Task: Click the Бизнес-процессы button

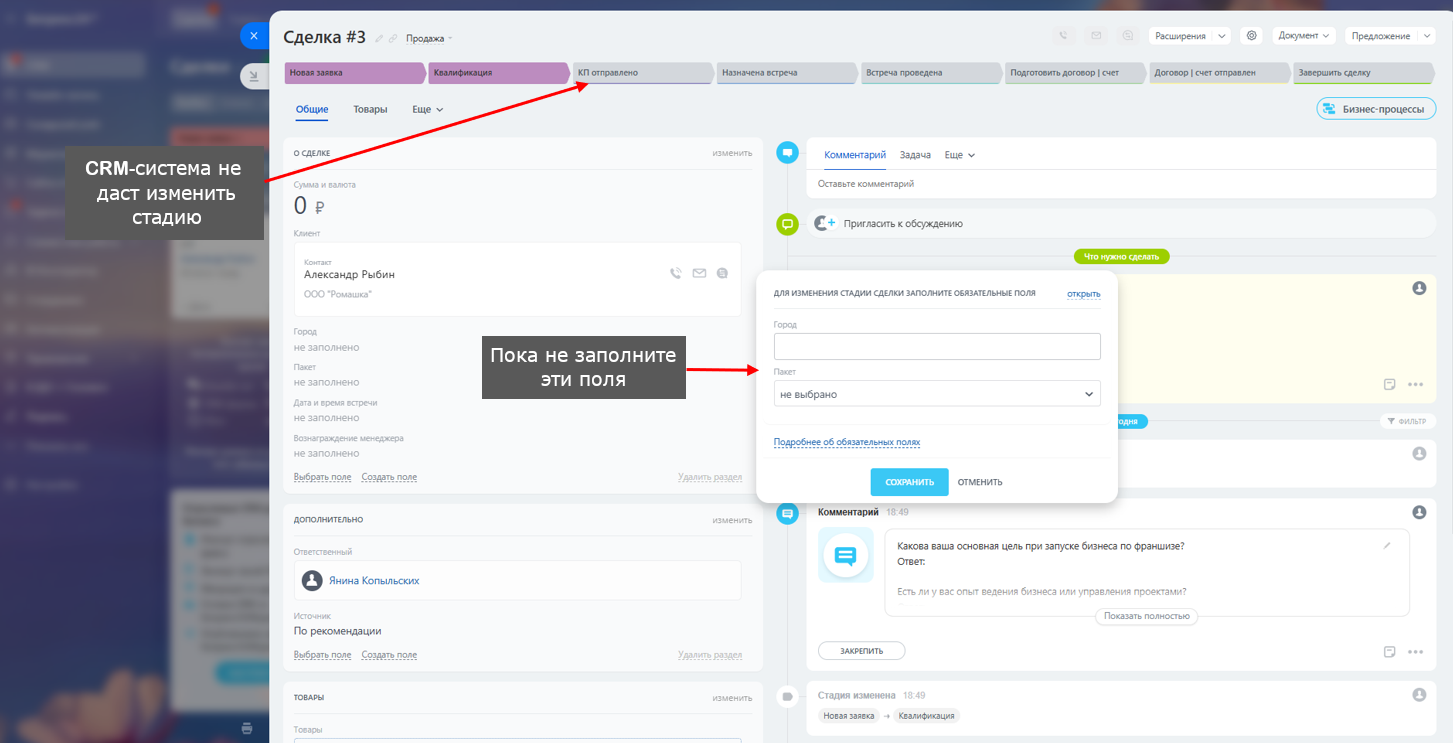Action: click(1376, 109)
